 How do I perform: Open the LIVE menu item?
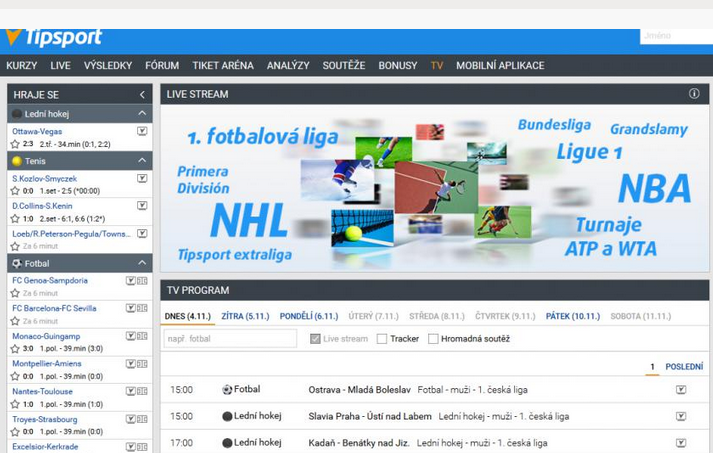(60, 65)
